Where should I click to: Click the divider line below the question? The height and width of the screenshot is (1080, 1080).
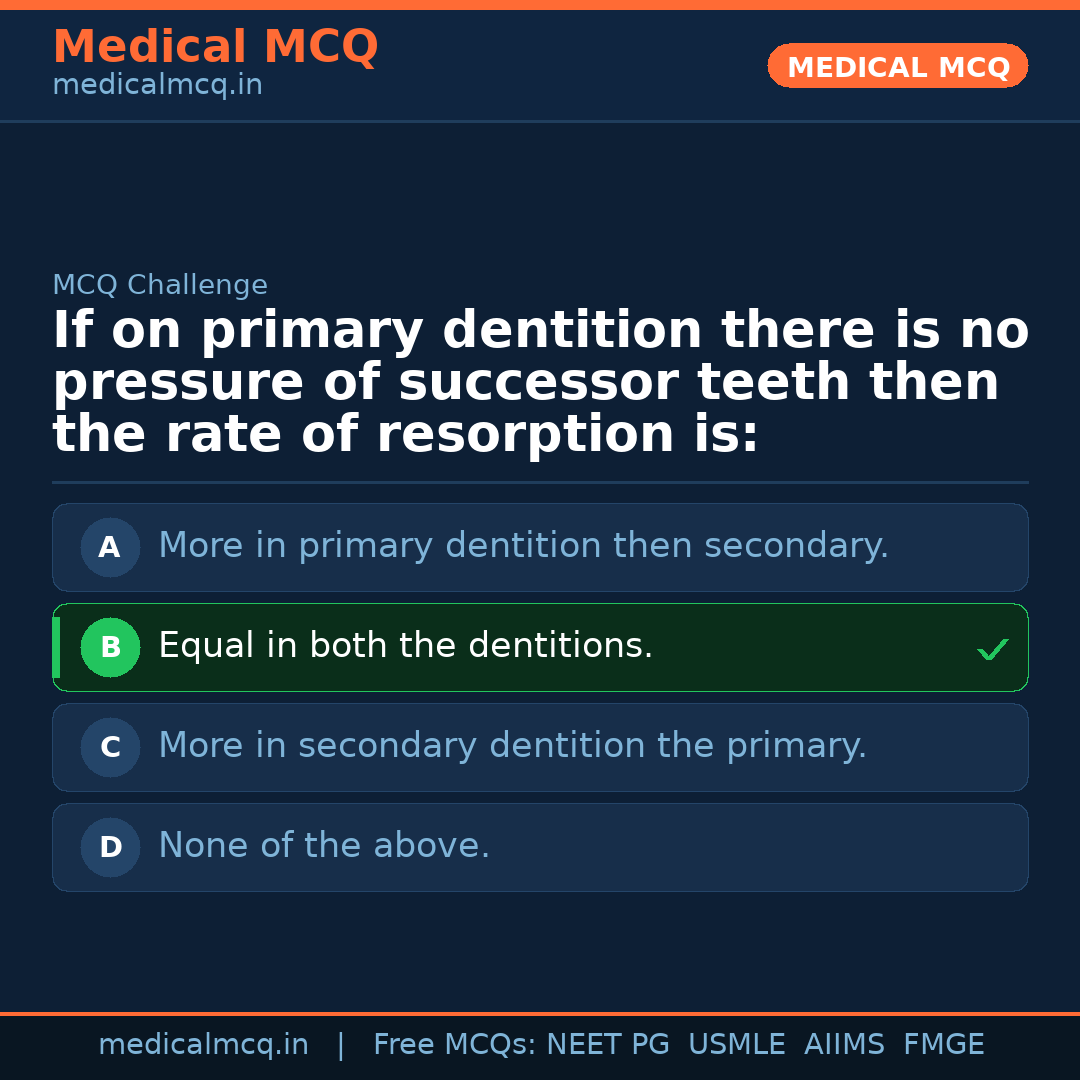pos(540,483)
